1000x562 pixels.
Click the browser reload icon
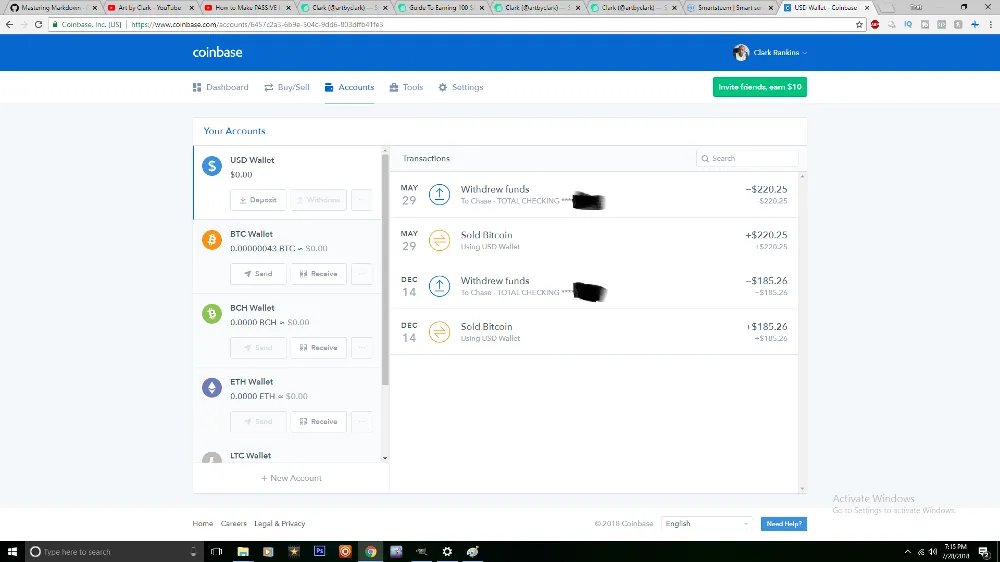pyautogui.click(x=38, y=24)
